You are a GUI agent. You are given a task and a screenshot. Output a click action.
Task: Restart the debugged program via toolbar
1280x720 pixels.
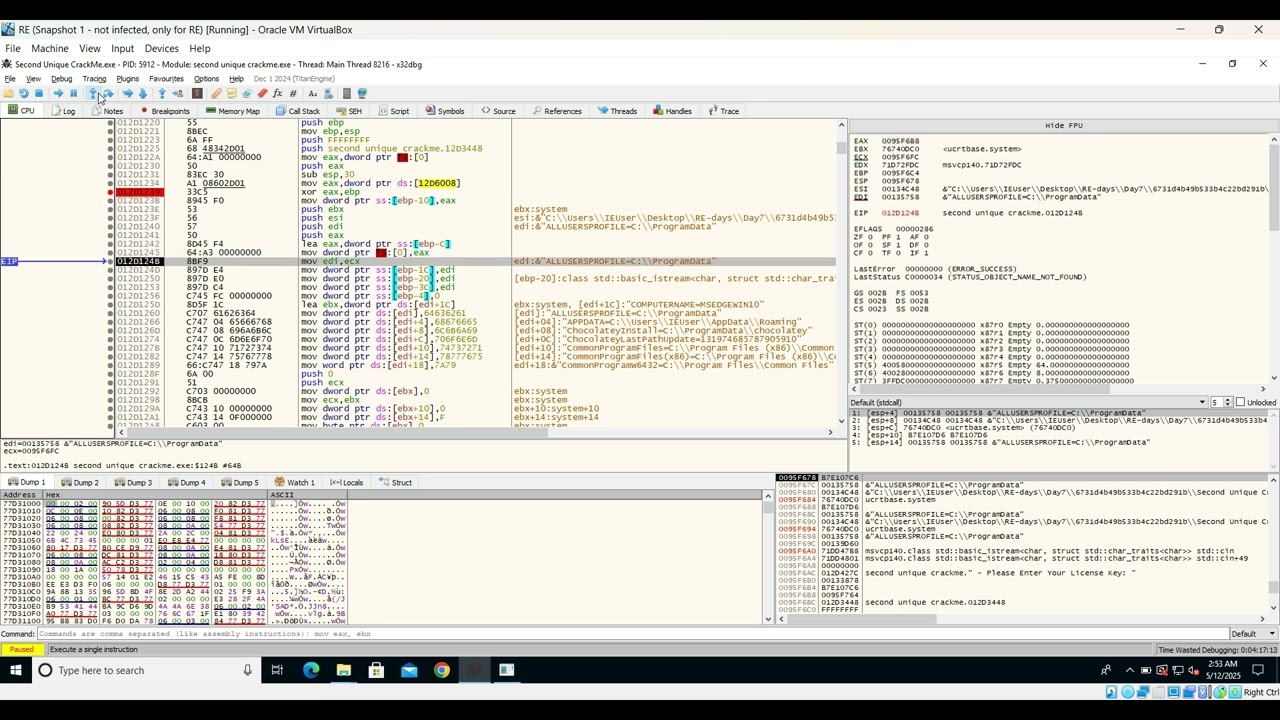(24, 93)
